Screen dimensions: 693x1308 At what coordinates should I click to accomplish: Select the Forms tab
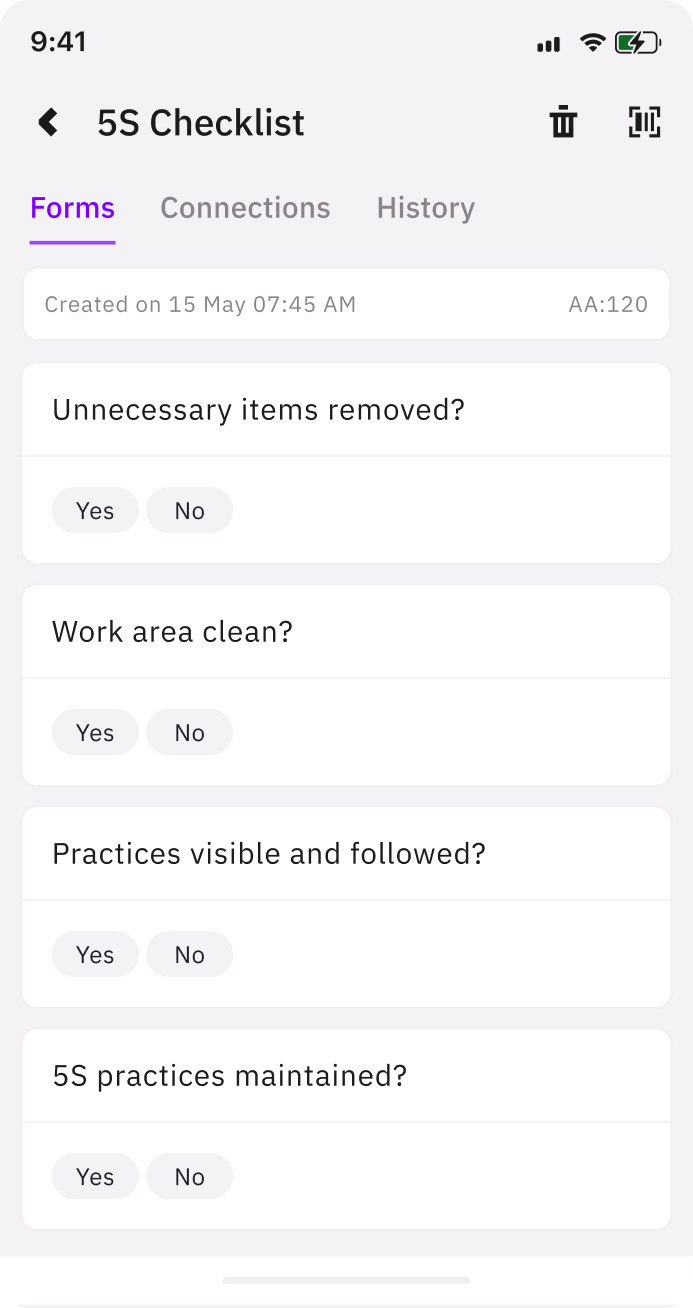click(71, 208)
